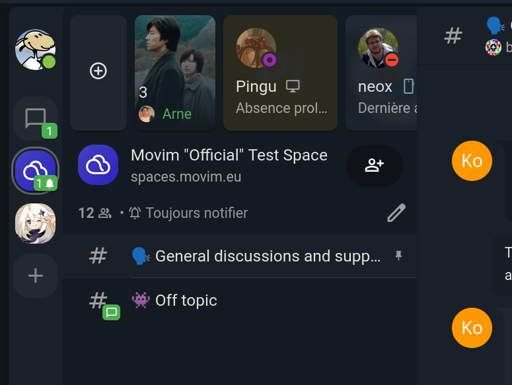Open Pingu's contact card
512x385 pixels.
click(280, 73)
